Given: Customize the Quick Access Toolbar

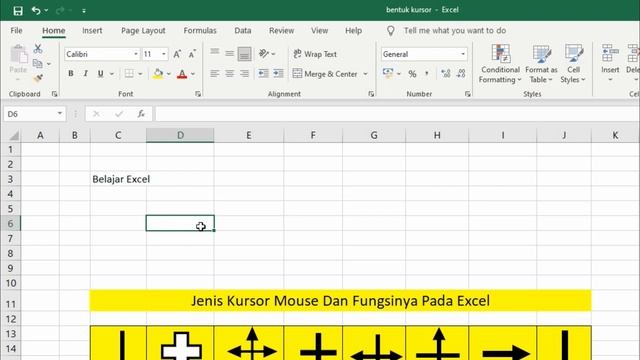Looking at the screenshot, I should tap(84, 11).
